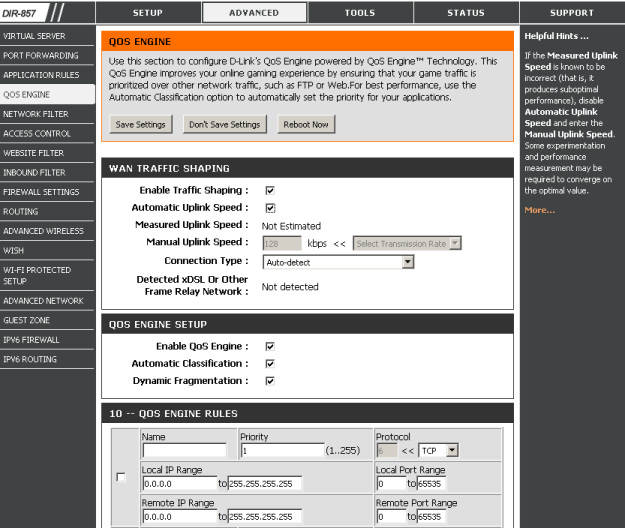625x528 pixels.
Task: Click the Protocol number field
Action: pyautogui.click(x=387, y=451)
